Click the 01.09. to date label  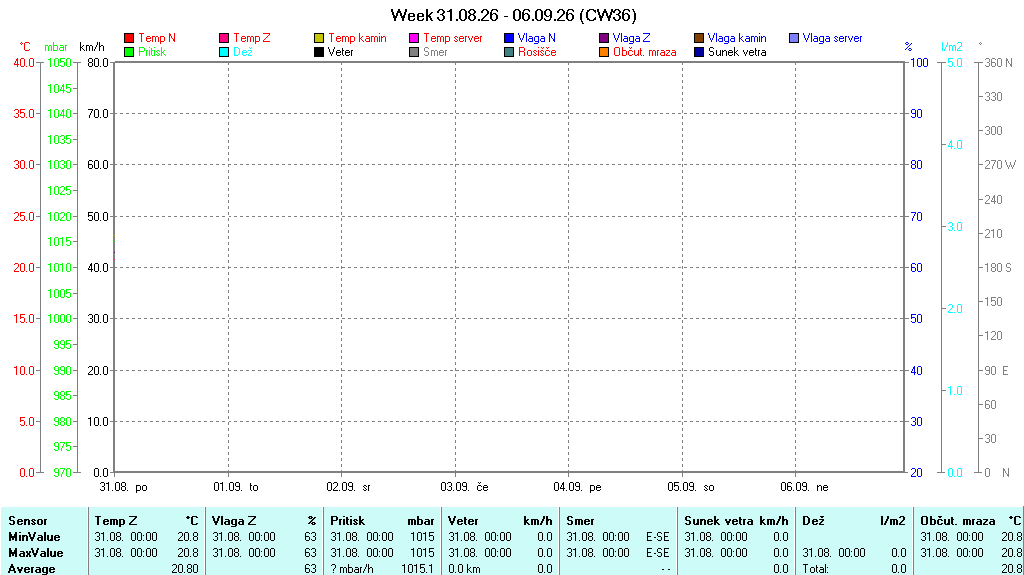pos(236,487)
